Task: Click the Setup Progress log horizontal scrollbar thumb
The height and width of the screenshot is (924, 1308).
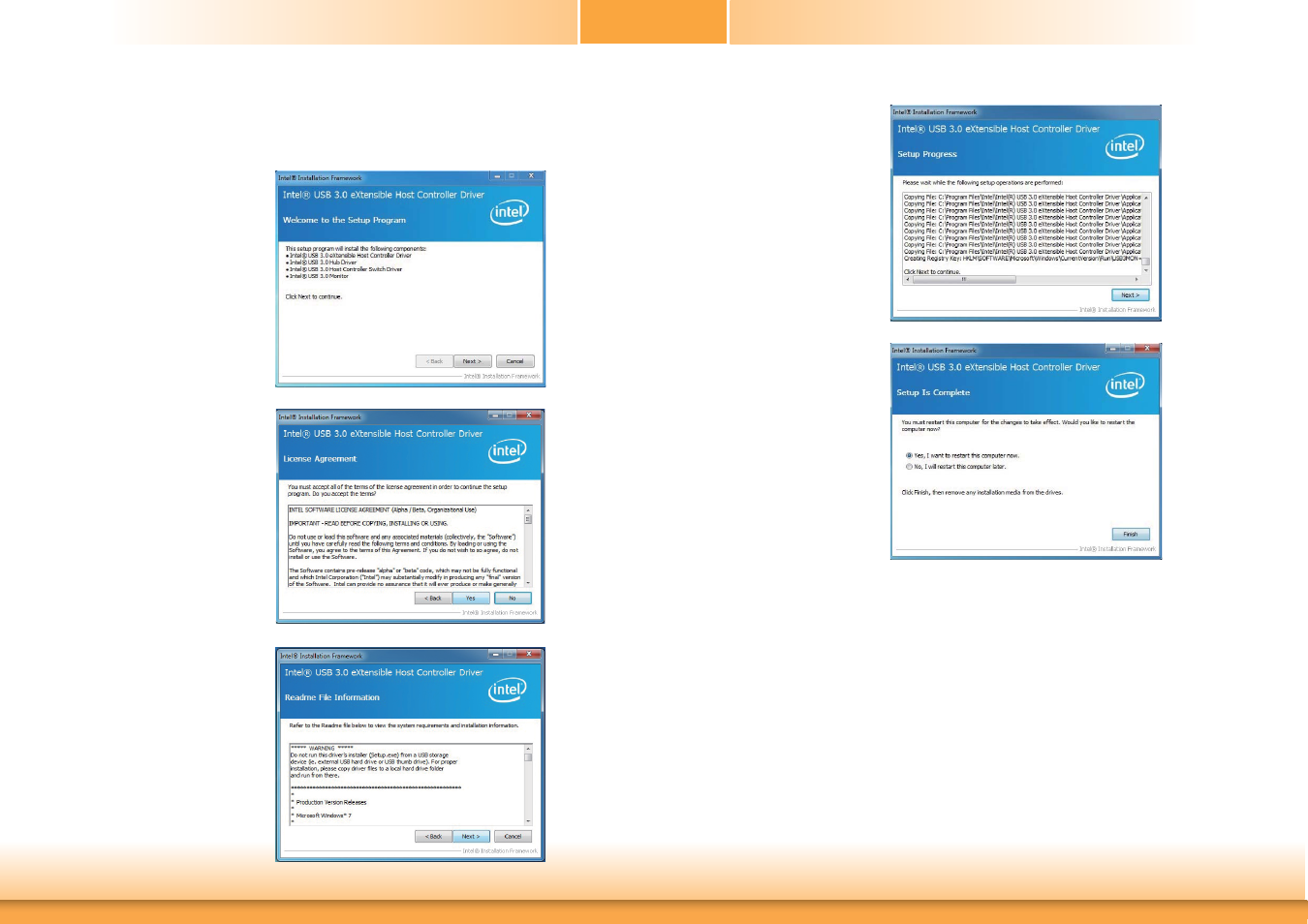Action: tap(963, 279)
